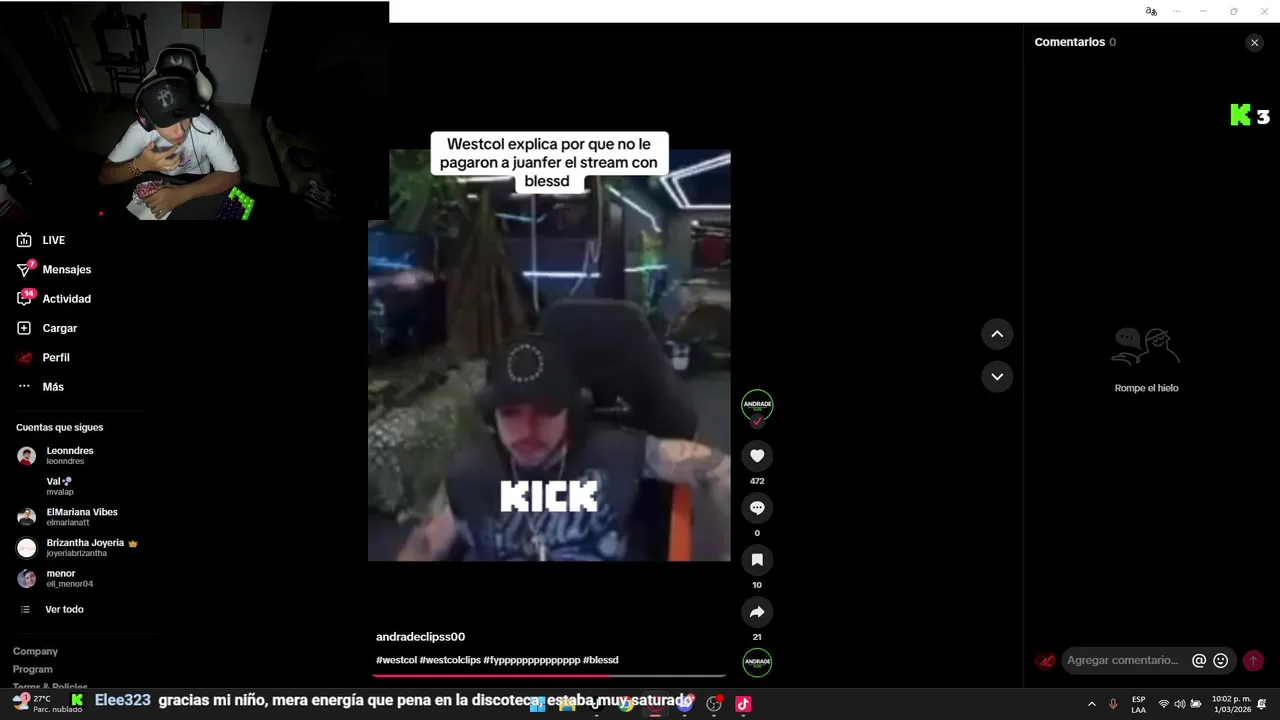Expand the Program footer section
1280x720 pixels.
pyautogui.click(x=33, y=669)
